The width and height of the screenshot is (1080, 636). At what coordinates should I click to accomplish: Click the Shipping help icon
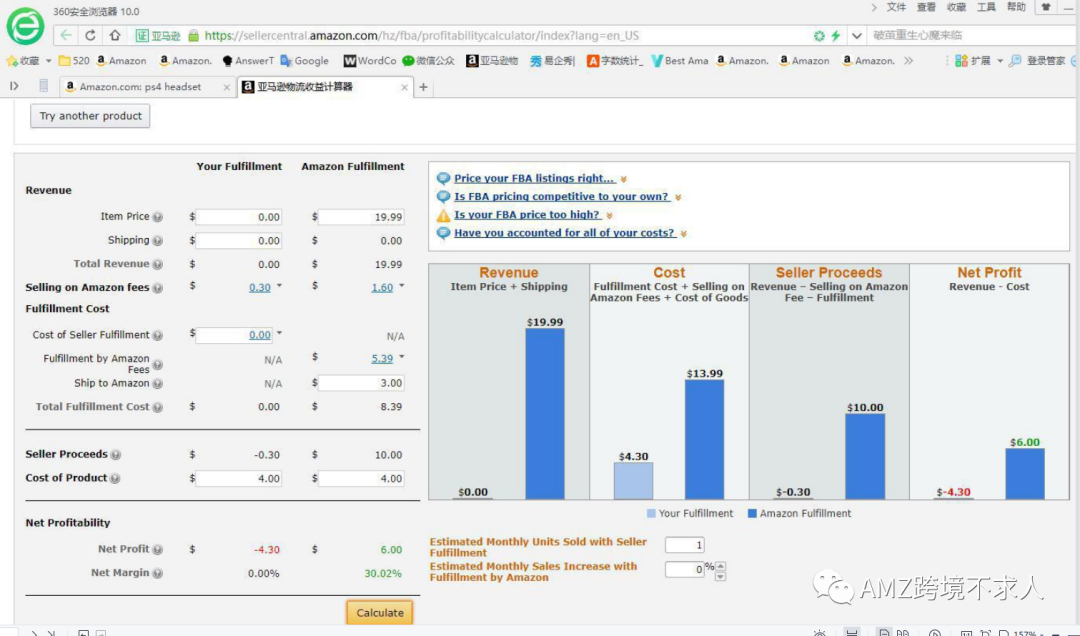coord(158,240)
